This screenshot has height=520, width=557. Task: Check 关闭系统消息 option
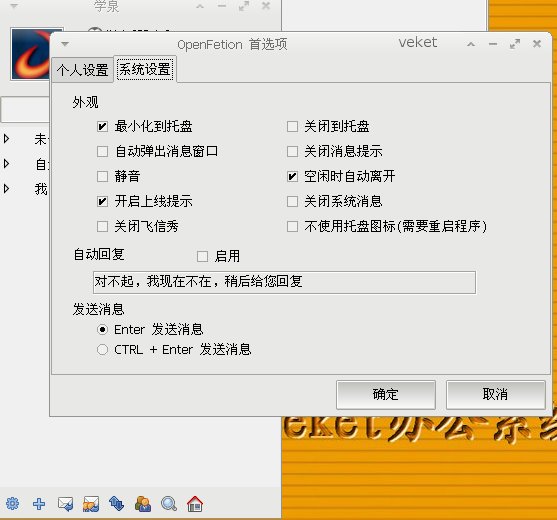tap(292, 202)
